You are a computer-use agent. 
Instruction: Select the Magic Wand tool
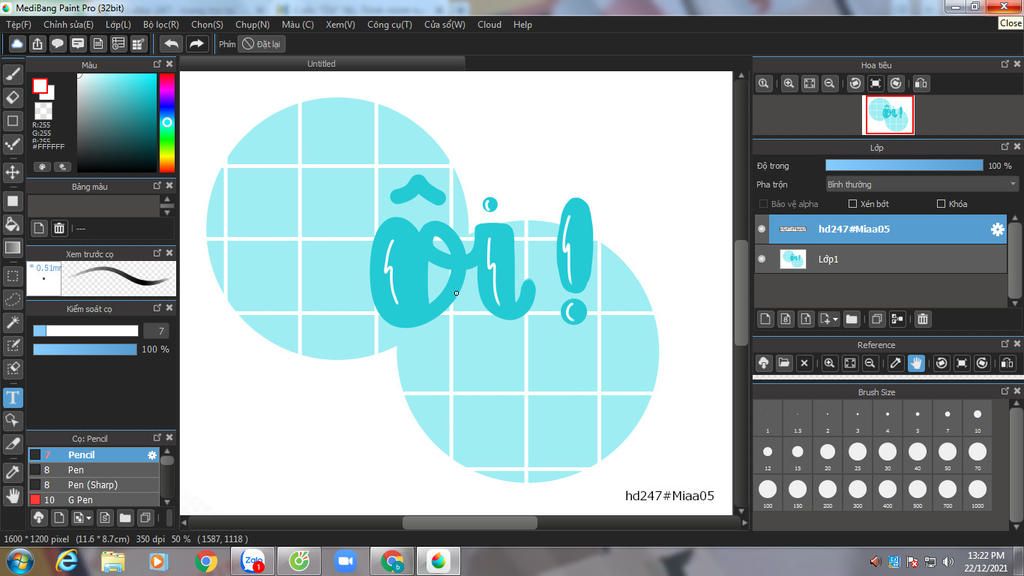click(x=12, y=323)
